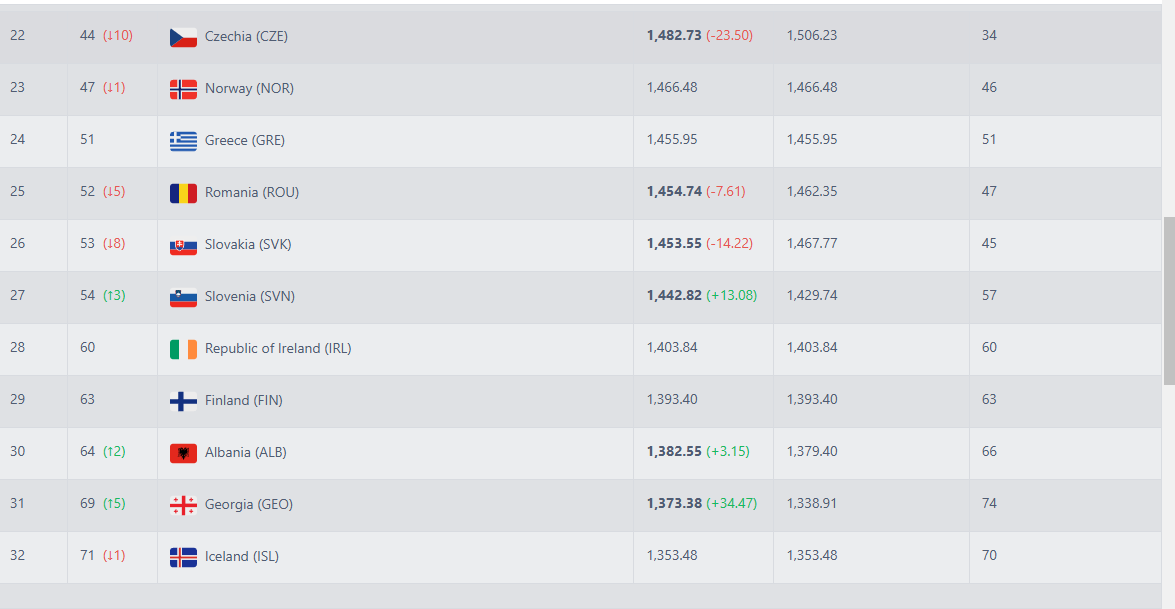Click the Slovakia flag icon
The height and width of the screenshot is (609, 1175).
183,245
